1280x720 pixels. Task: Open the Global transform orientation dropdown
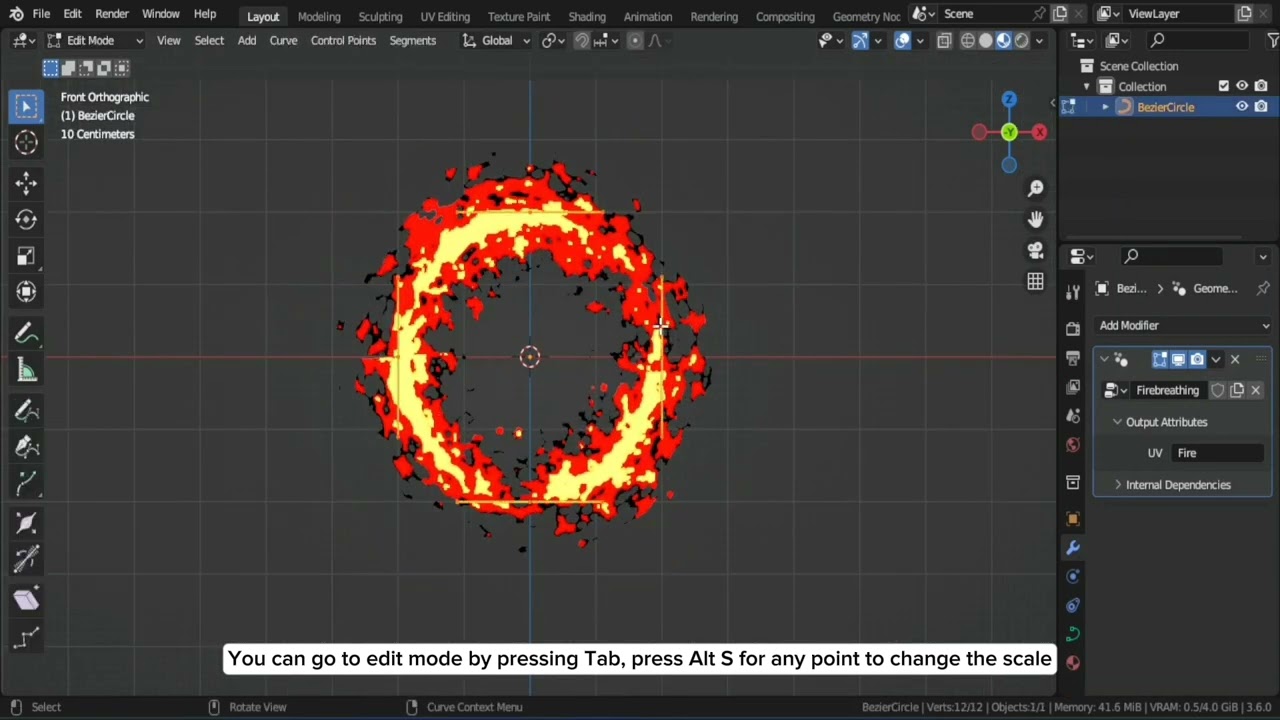[496, 41]
